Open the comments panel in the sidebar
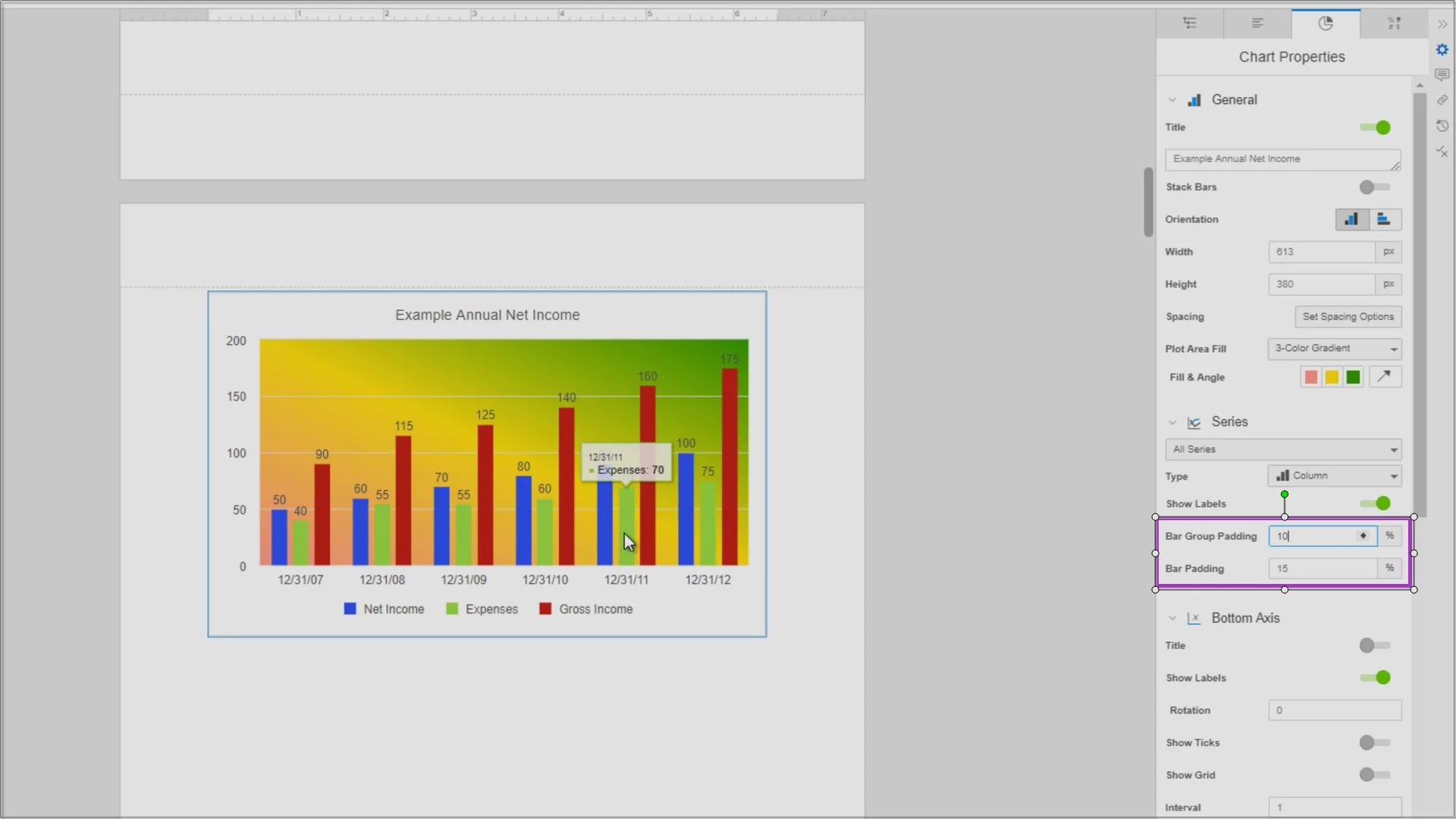 (1442, 75)
